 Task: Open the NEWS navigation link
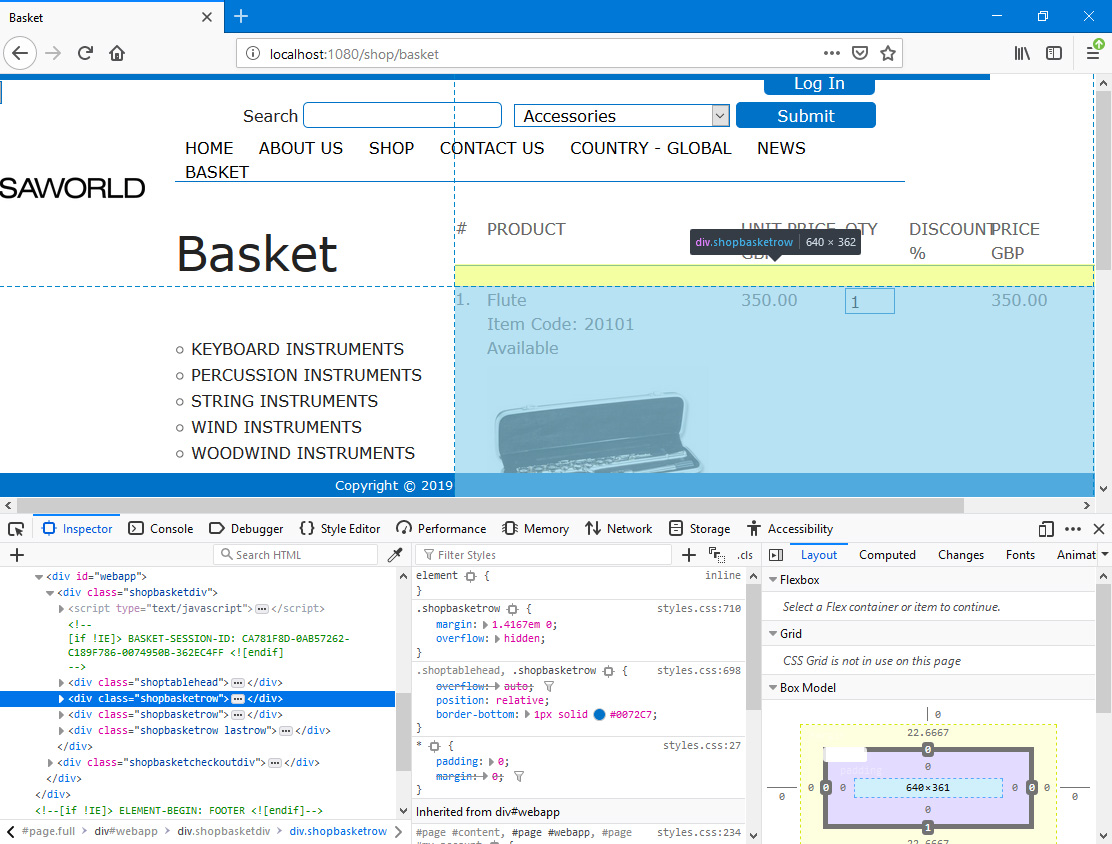[x=782, y=148]
